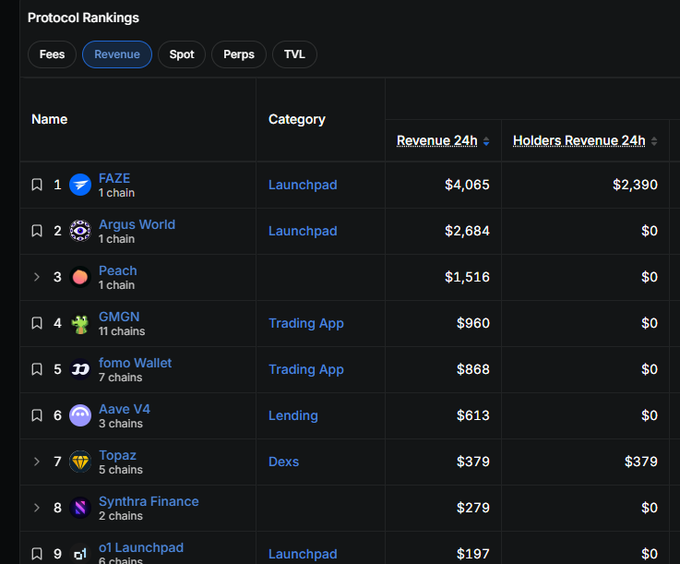Viewport: 680px width, 564px height.
Task: Click the $279 revenue value
Action: [x=473, y=508]
